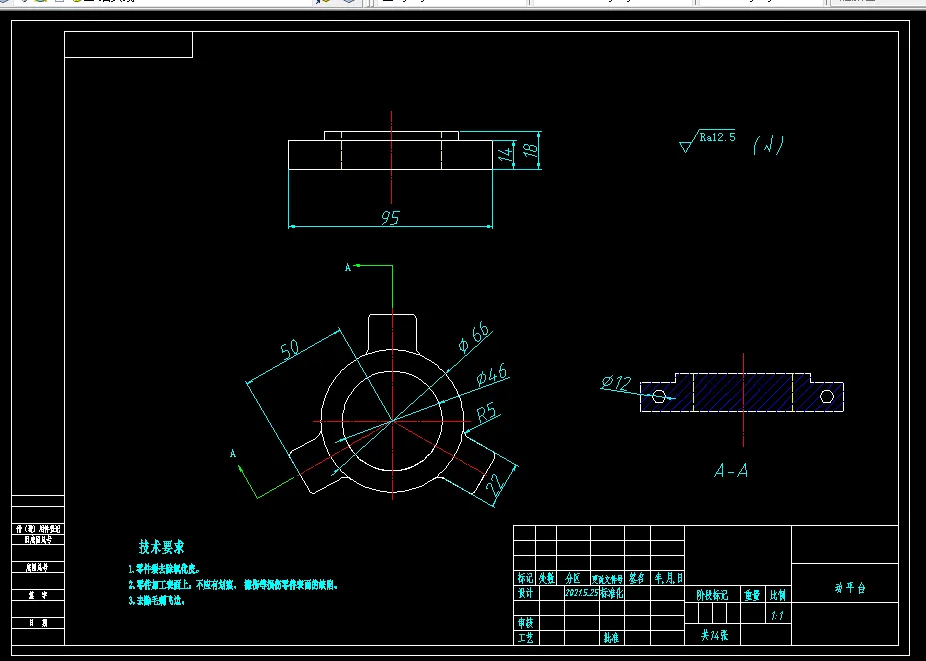Click the 签字 cell in left margin block

38,595
